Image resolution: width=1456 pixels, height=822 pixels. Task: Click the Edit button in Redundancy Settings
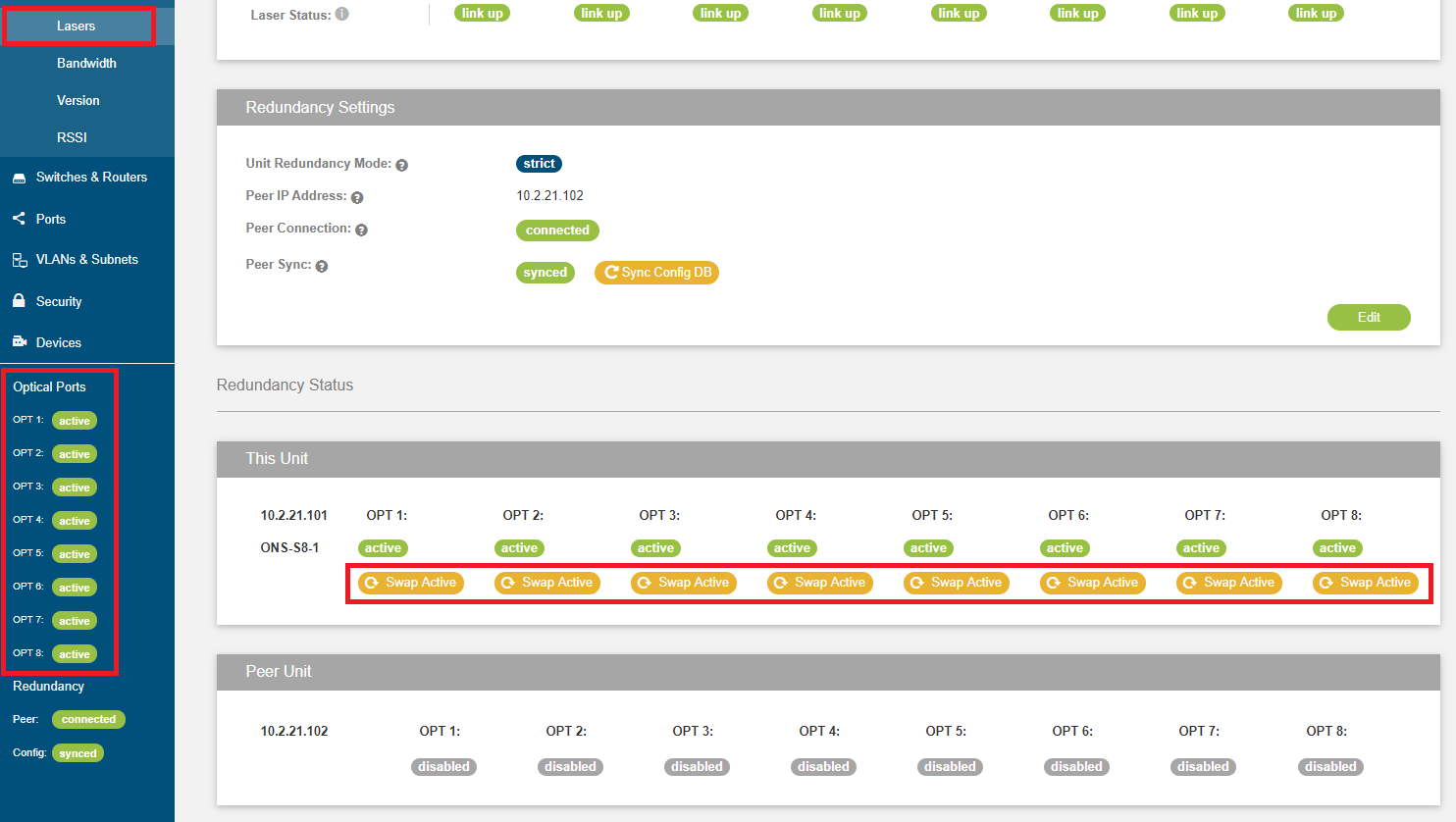[x=1369, y=317]
